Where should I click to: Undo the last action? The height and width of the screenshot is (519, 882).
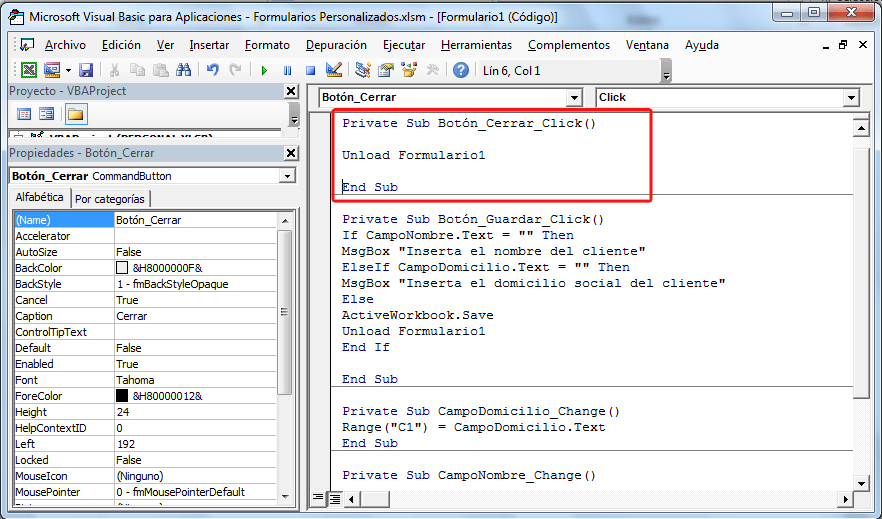pos(212,70)
